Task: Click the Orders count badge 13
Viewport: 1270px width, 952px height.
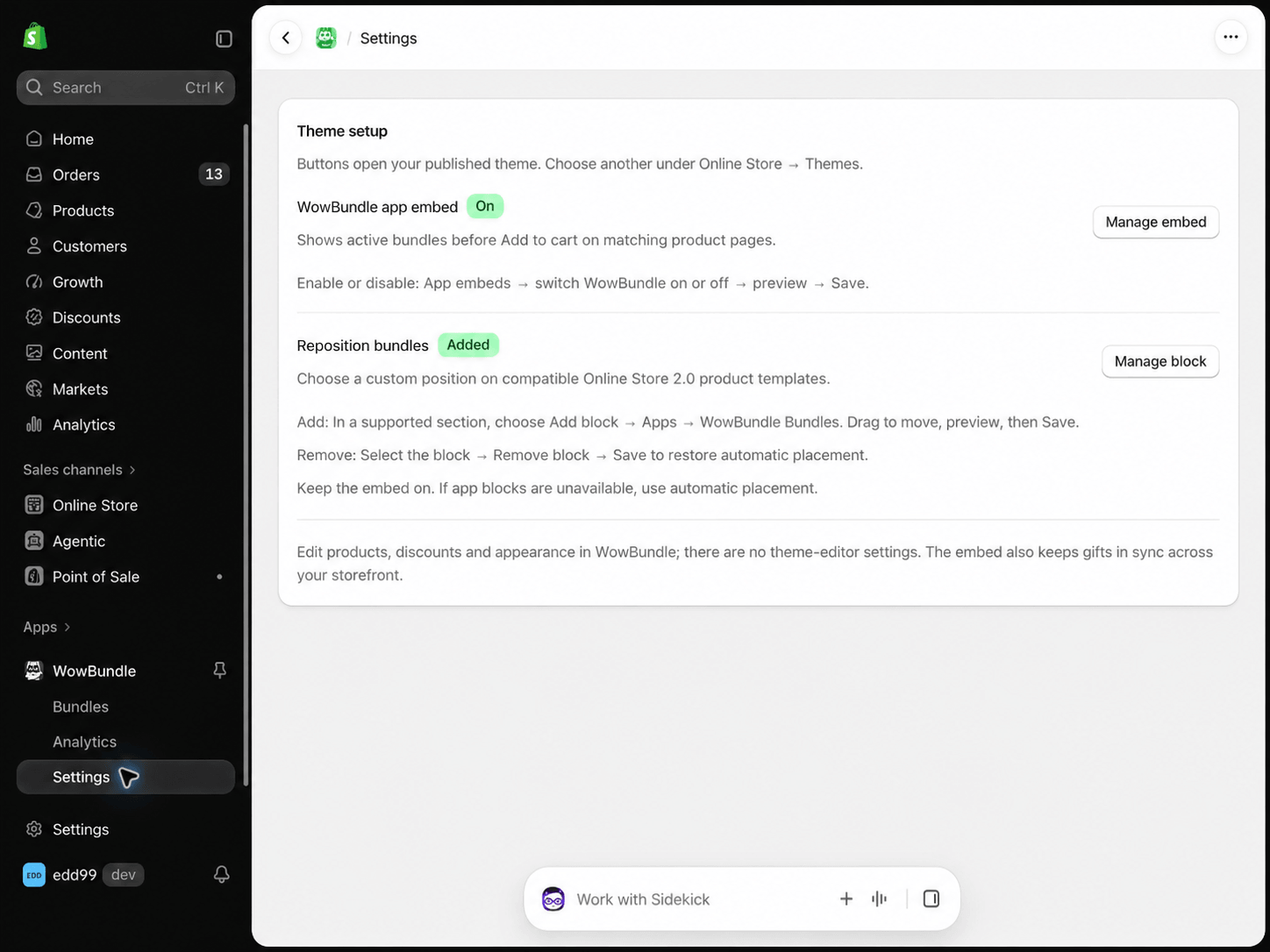Action: coord(214,174)
